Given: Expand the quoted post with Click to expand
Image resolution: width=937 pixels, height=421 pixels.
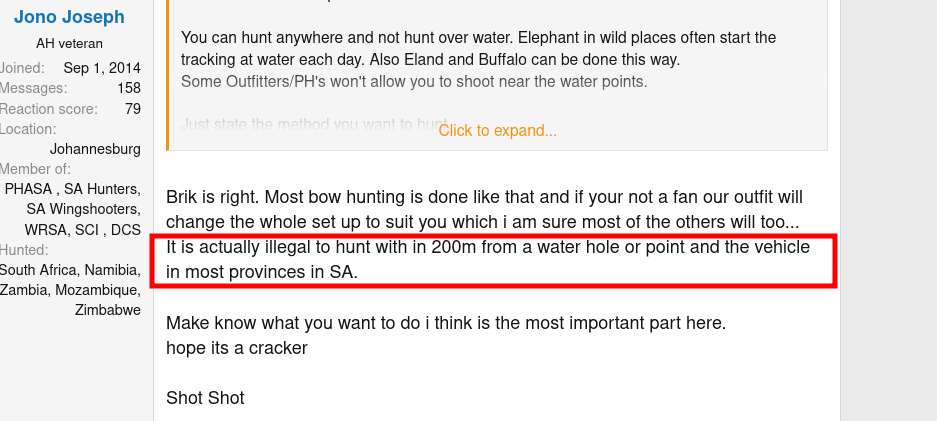Looking at the screenshot, I should (497, 130).
